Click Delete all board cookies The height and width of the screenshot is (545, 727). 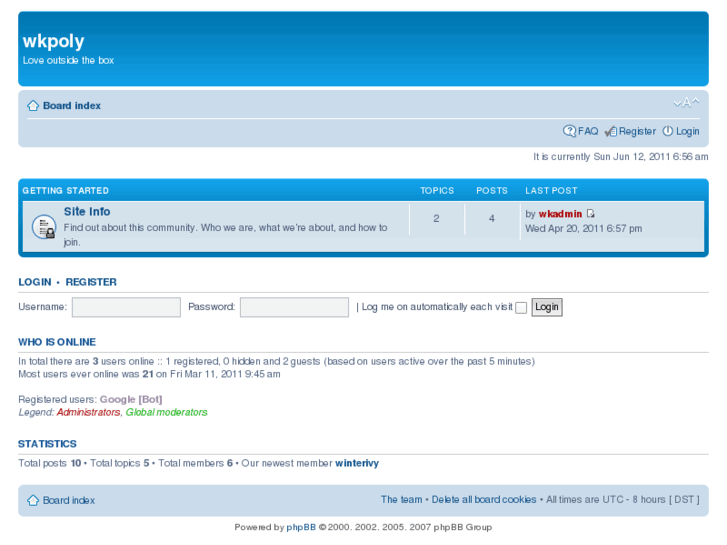[x=484, y=500]
